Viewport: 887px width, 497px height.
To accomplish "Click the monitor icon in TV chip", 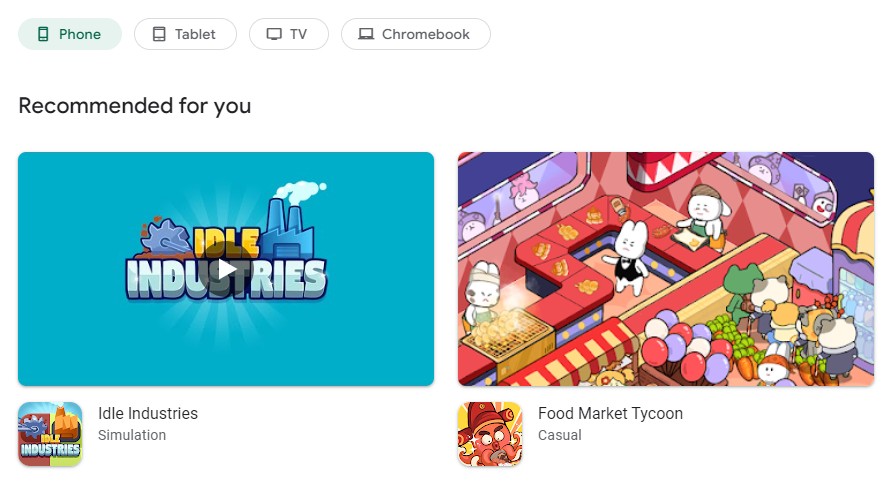I will [x=274, y=34].
